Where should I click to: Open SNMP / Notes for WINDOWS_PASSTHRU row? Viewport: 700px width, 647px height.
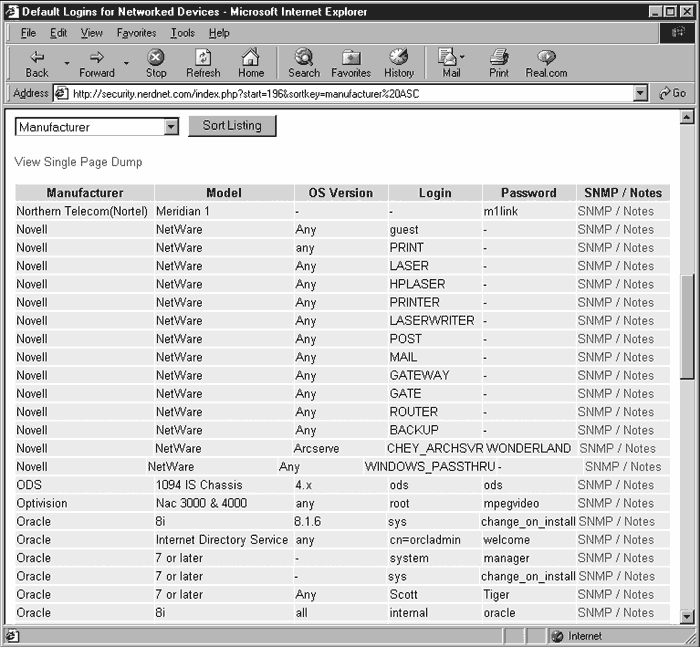[x=623, y=467]
